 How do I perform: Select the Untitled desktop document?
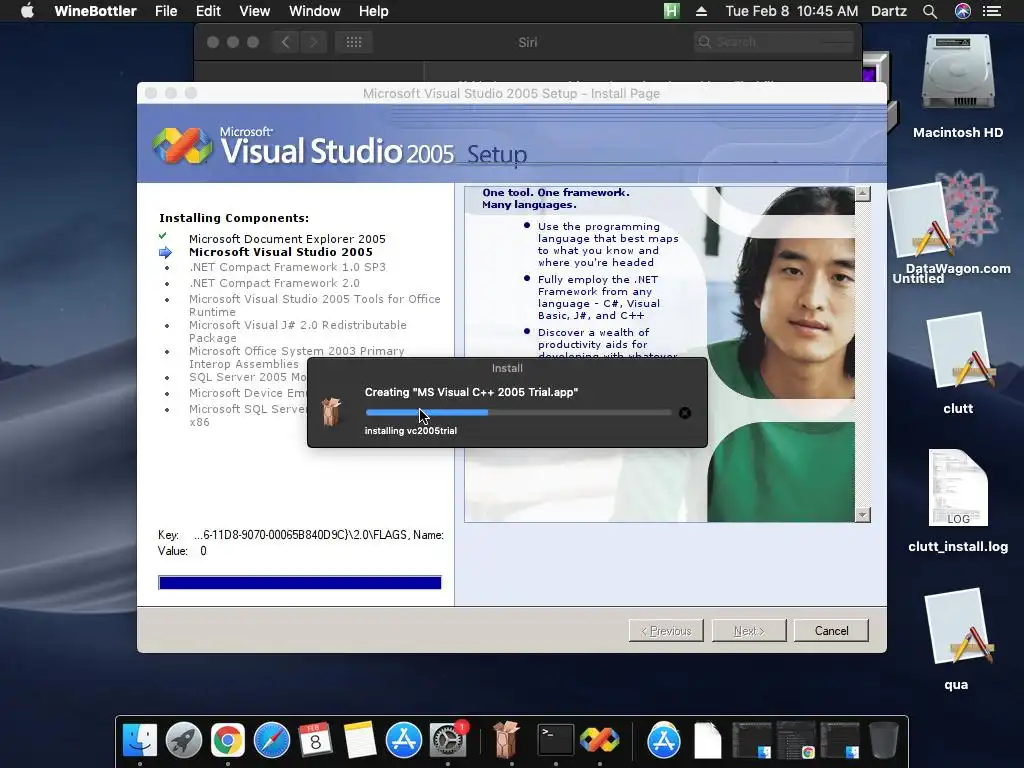pyautogui.click(x=920, y=234)
